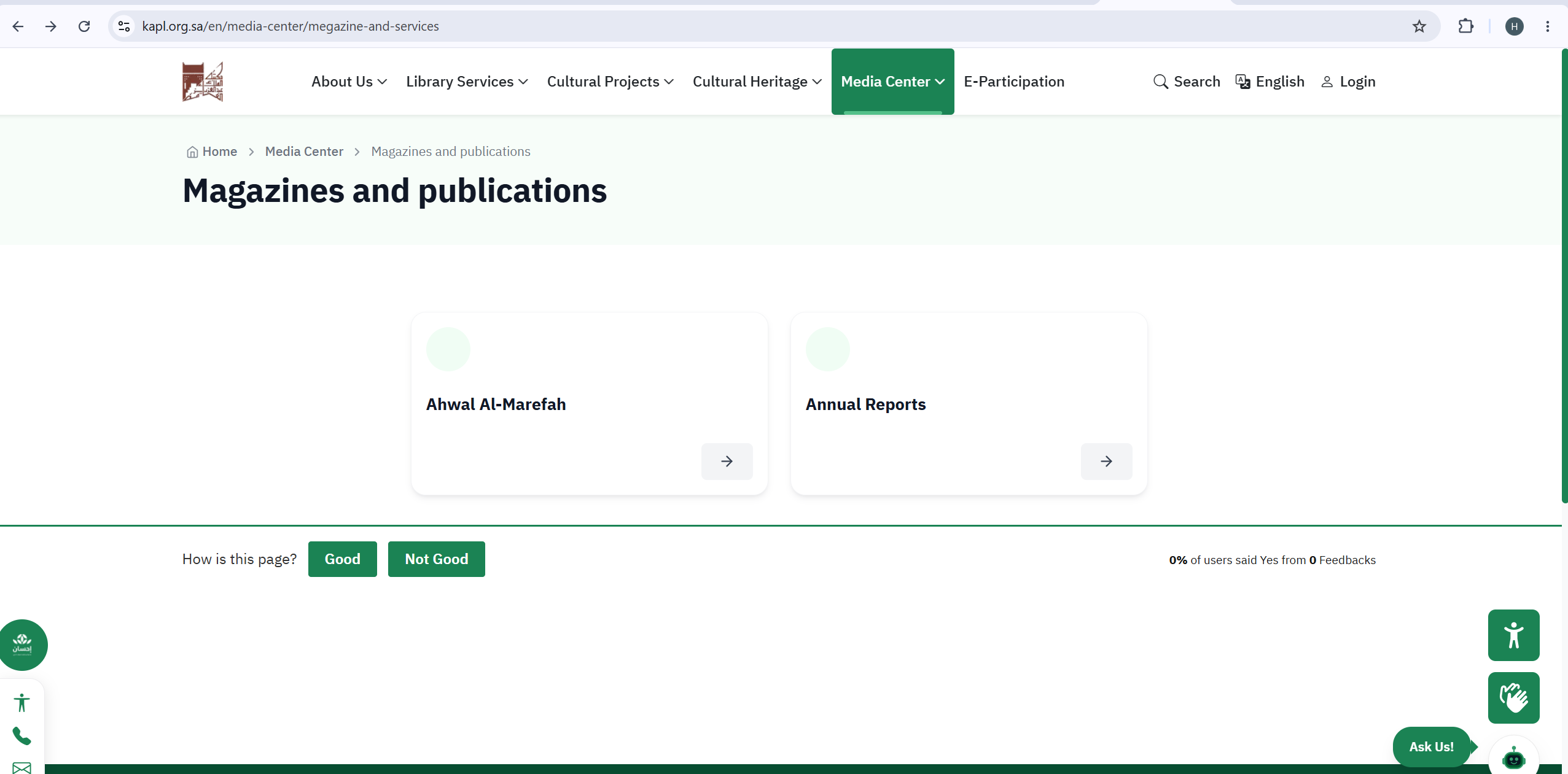The height and width of the screenshot is (774, 1568).
Task: Click the Login link
Action: click(x=1348, y=82)
